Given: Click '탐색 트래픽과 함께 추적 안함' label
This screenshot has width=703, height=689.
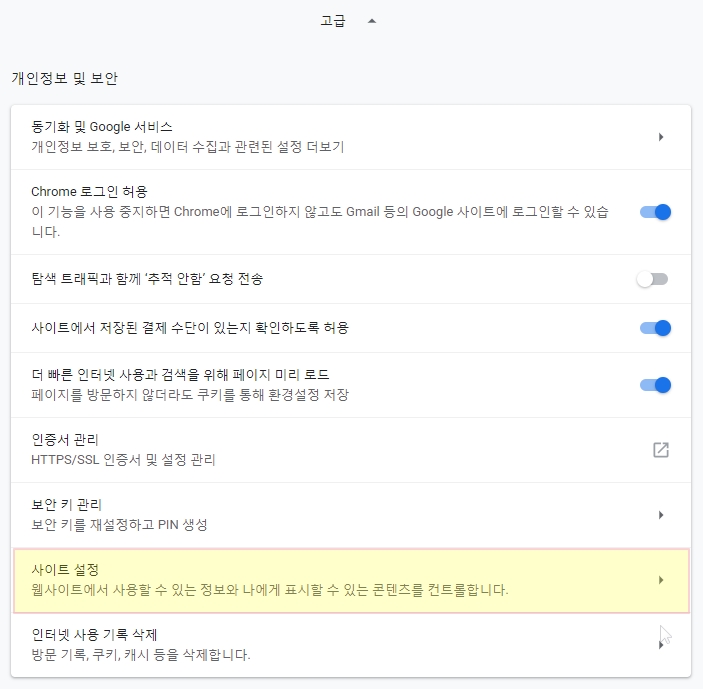Looking at the screenshot, I should click(147, 279).
